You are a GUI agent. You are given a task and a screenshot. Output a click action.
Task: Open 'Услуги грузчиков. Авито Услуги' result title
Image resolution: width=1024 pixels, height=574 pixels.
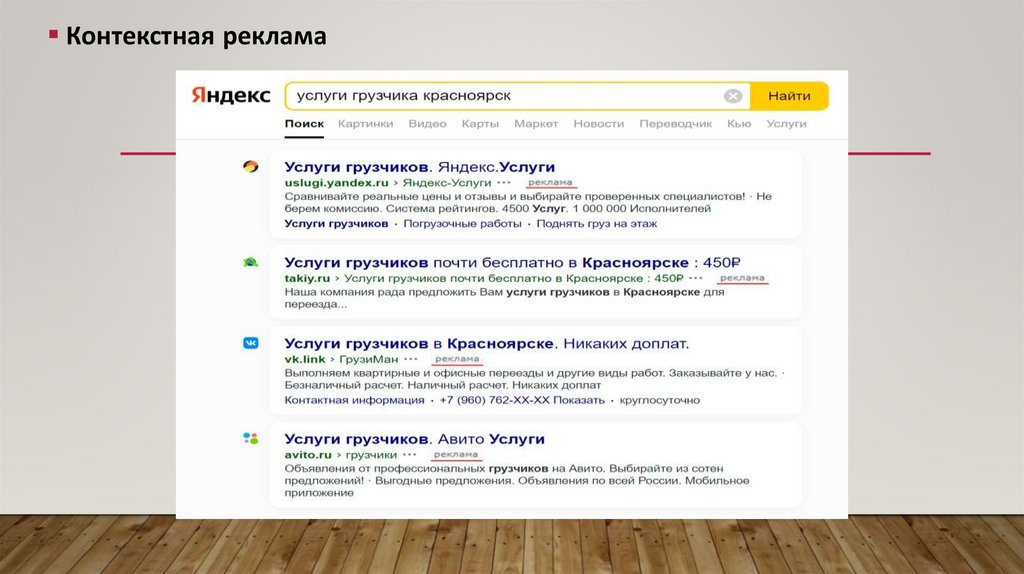click(x=414, y=439)
